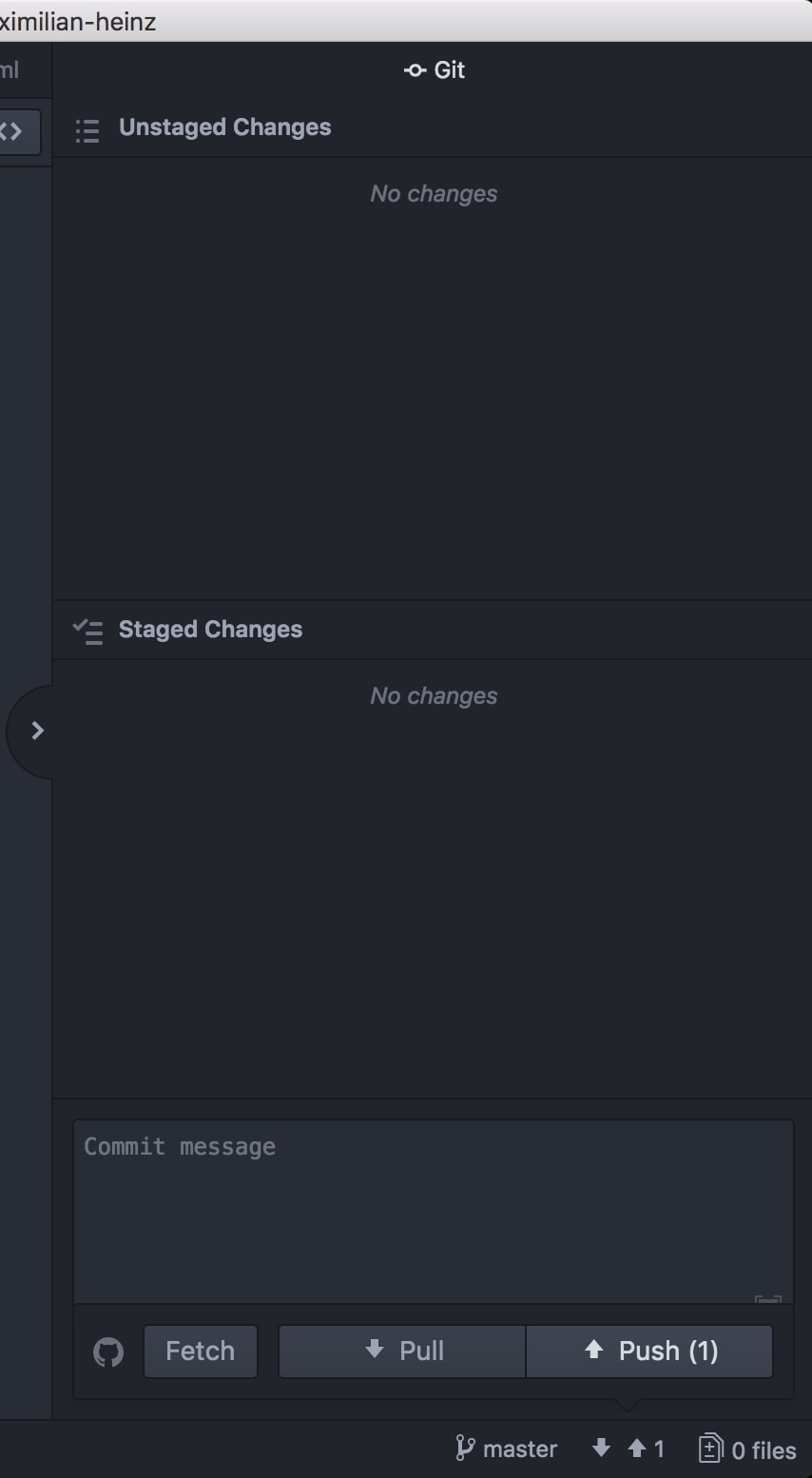This screenshot has height=1478, width=812.
Task: Select the Git panel tab
Action: coord(435,70)
